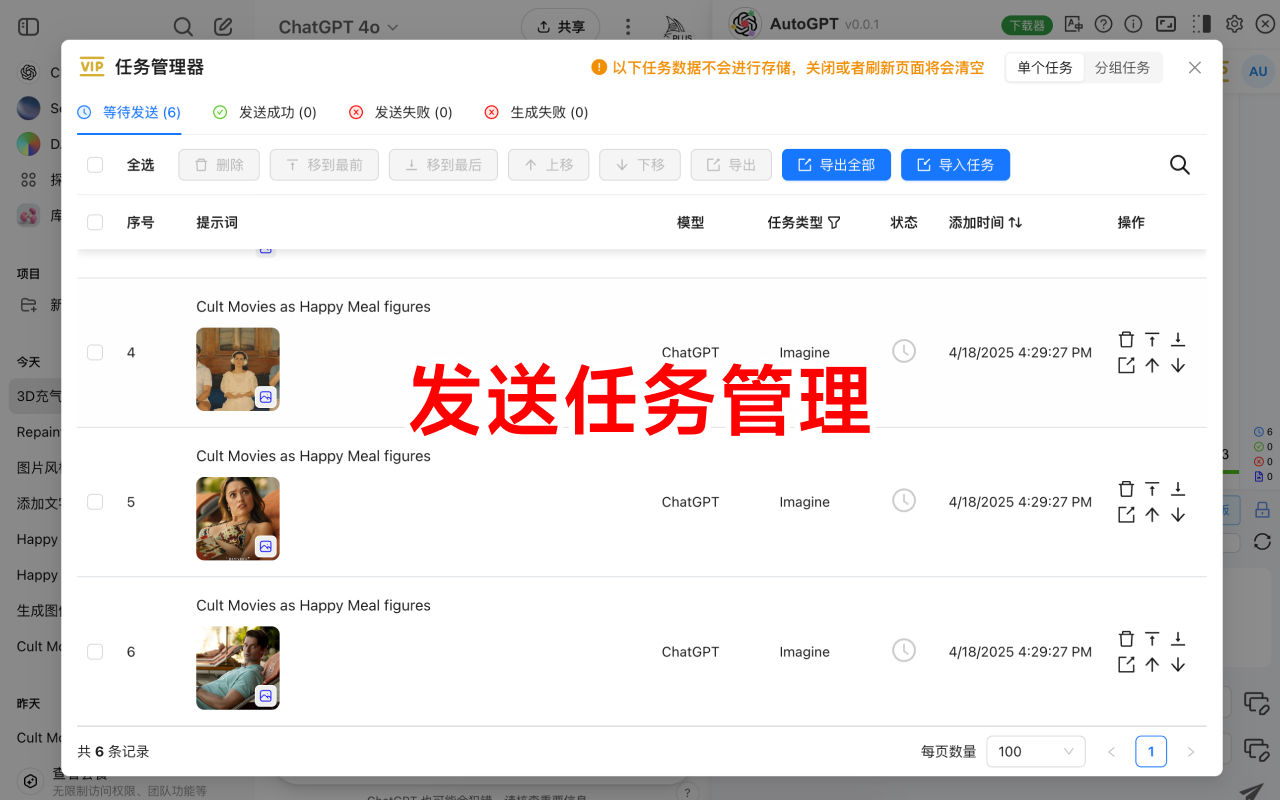Move task 5 up one position with the up arrow
Image resolution: width=1280 pixels, height=800 pixels.
(1152, 514)
